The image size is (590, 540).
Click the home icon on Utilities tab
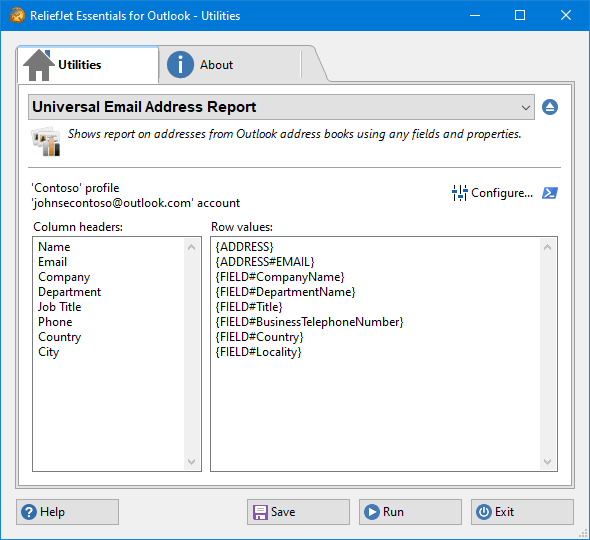(38, 65)
